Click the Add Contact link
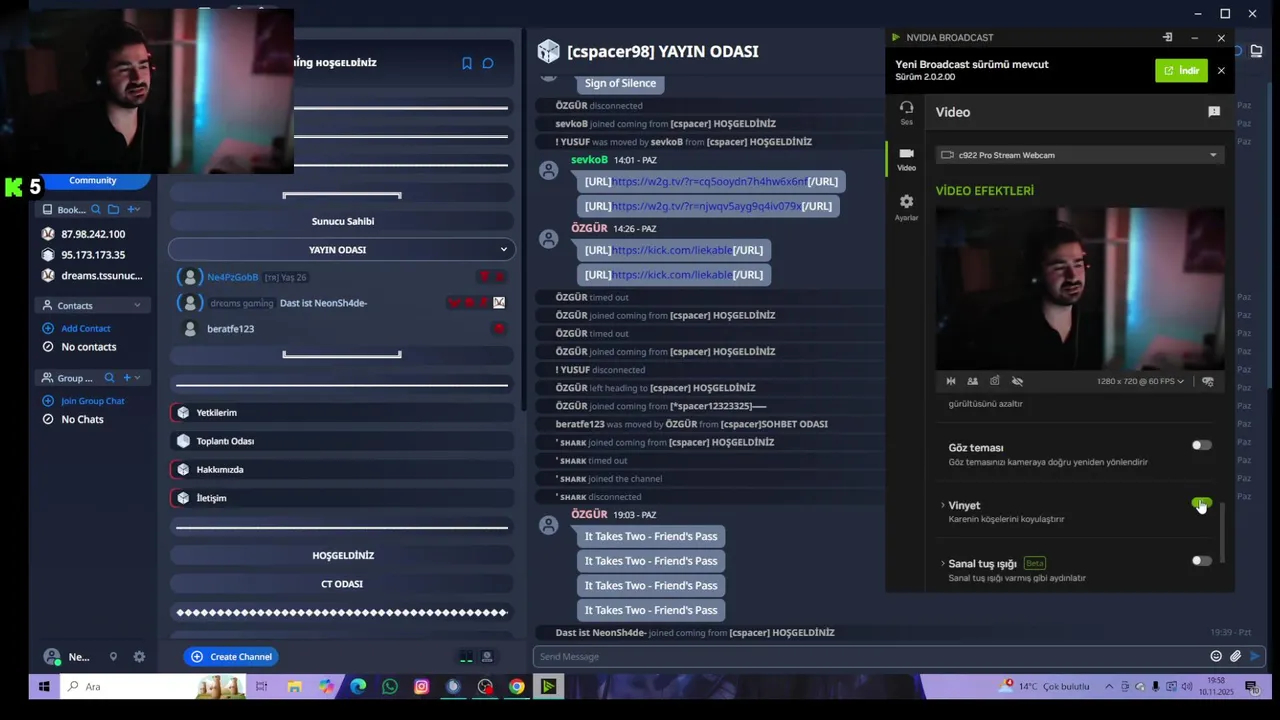Image resolution: width=1280 pixels, height=720 pixels. click(x=86, y=328)
